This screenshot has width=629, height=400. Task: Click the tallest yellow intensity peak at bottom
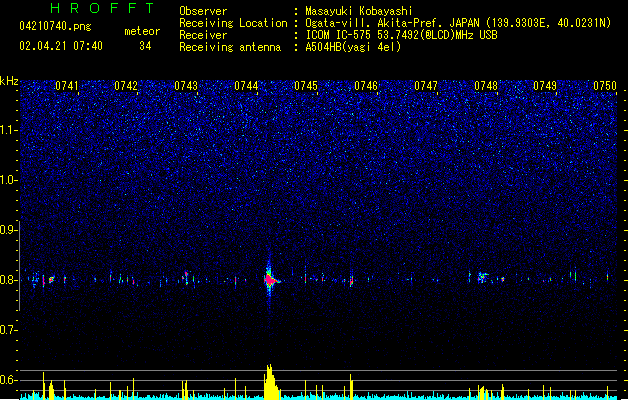[x=270, y=382]
